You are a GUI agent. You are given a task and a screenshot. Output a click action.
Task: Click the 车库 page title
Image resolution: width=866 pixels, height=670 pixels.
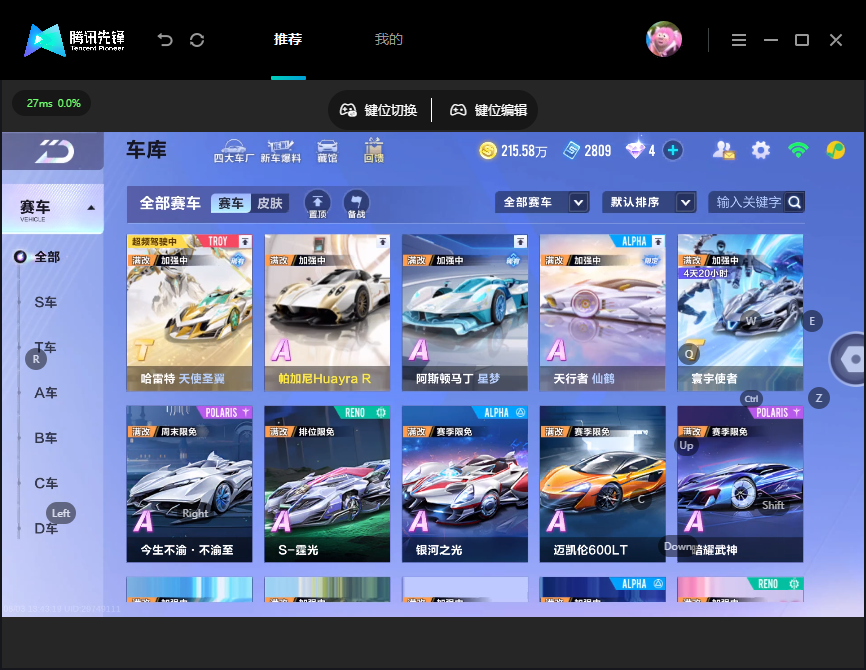[146, 150]
